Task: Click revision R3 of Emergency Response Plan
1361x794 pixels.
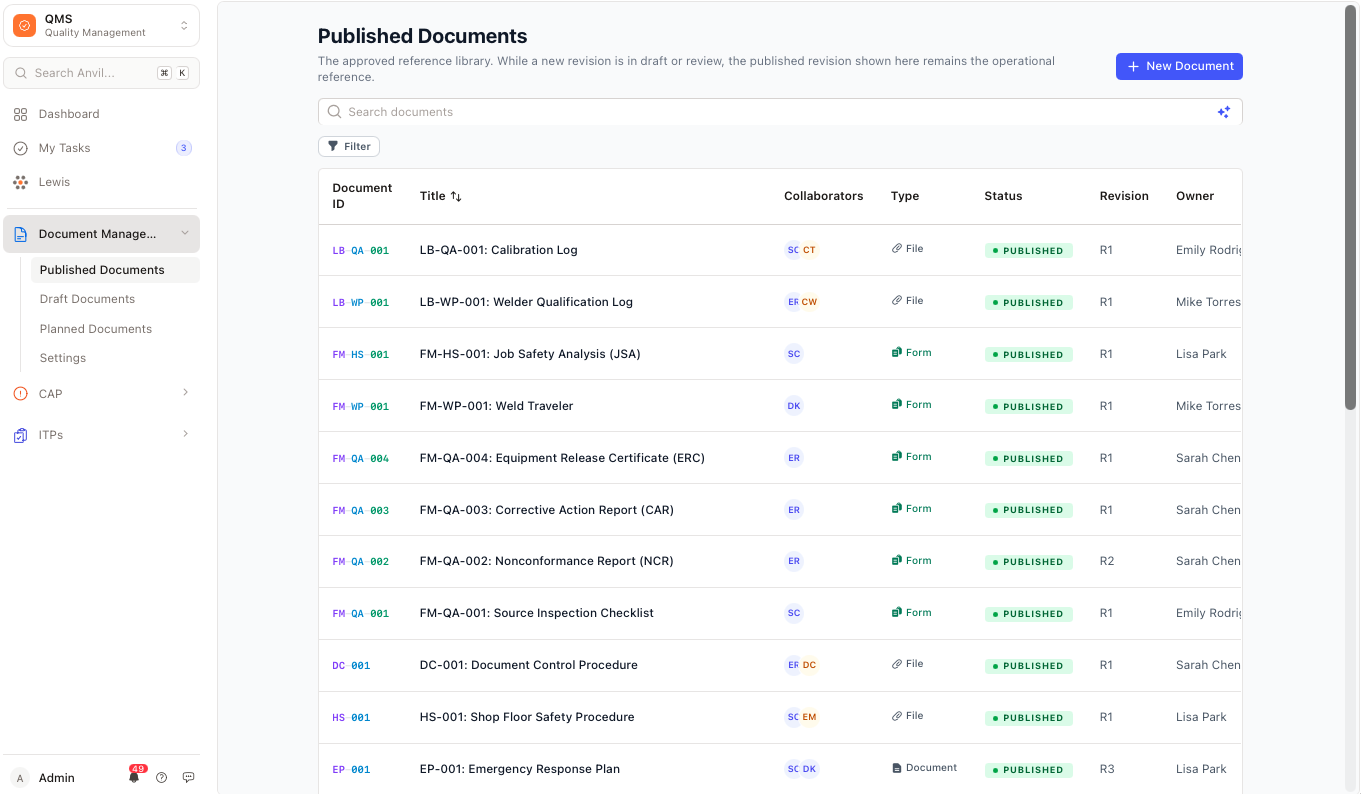Action: point(1107,769)
